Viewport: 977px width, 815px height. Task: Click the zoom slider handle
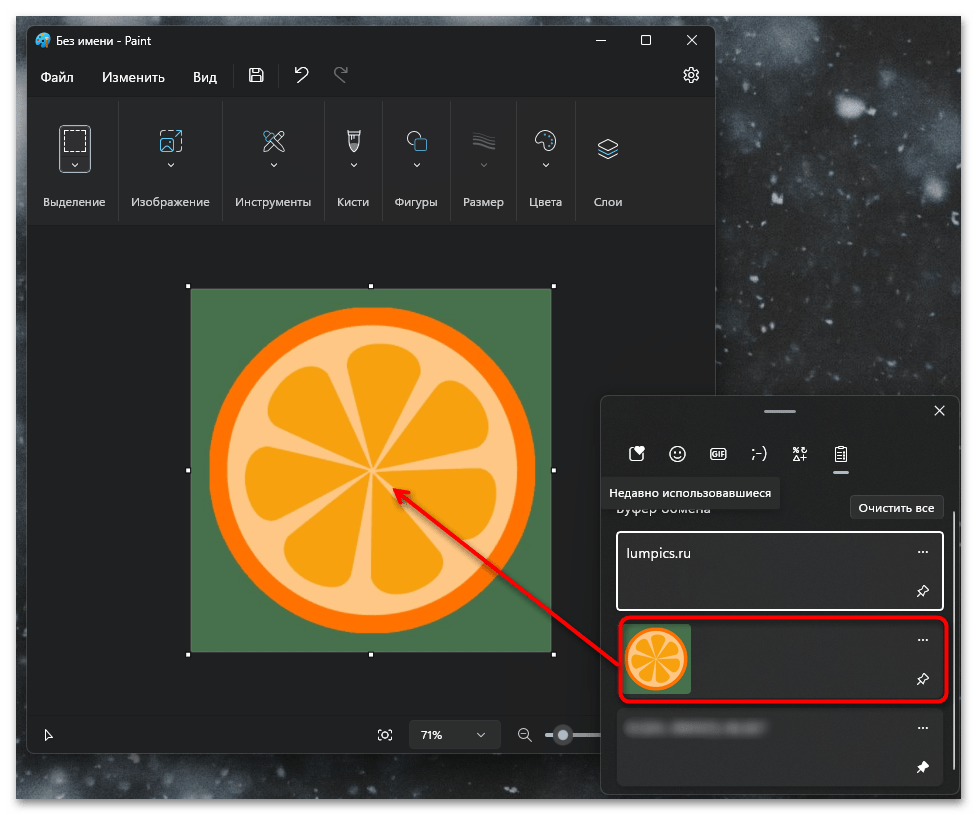coord(563,735)
